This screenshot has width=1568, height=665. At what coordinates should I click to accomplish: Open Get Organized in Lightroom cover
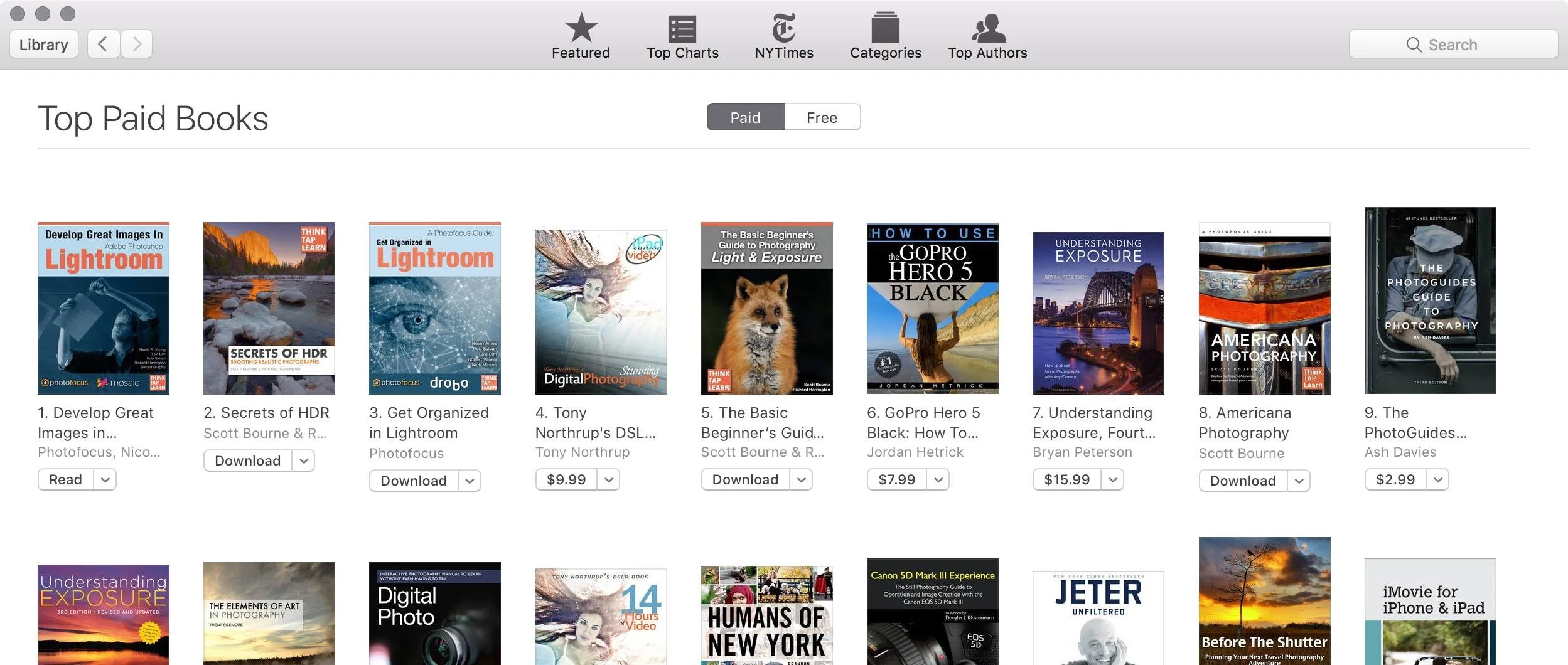pos(435,308)
